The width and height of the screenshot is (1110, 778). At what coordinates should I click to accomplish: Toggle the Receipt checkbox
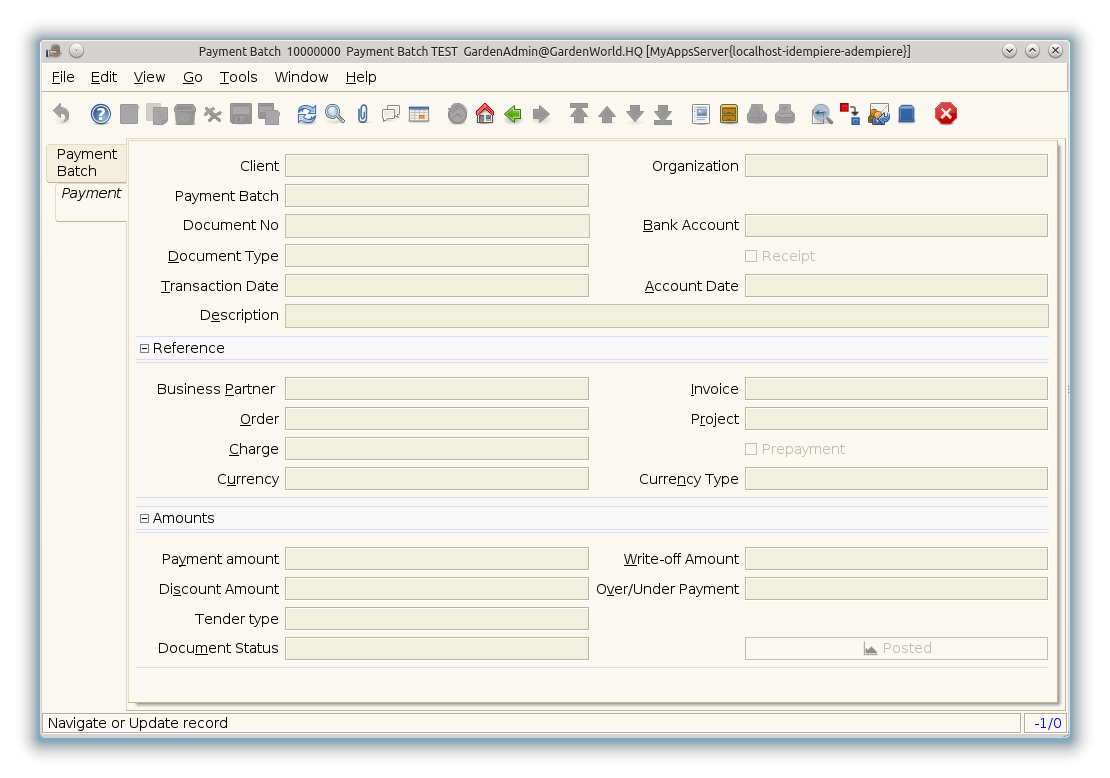(751, 256)
